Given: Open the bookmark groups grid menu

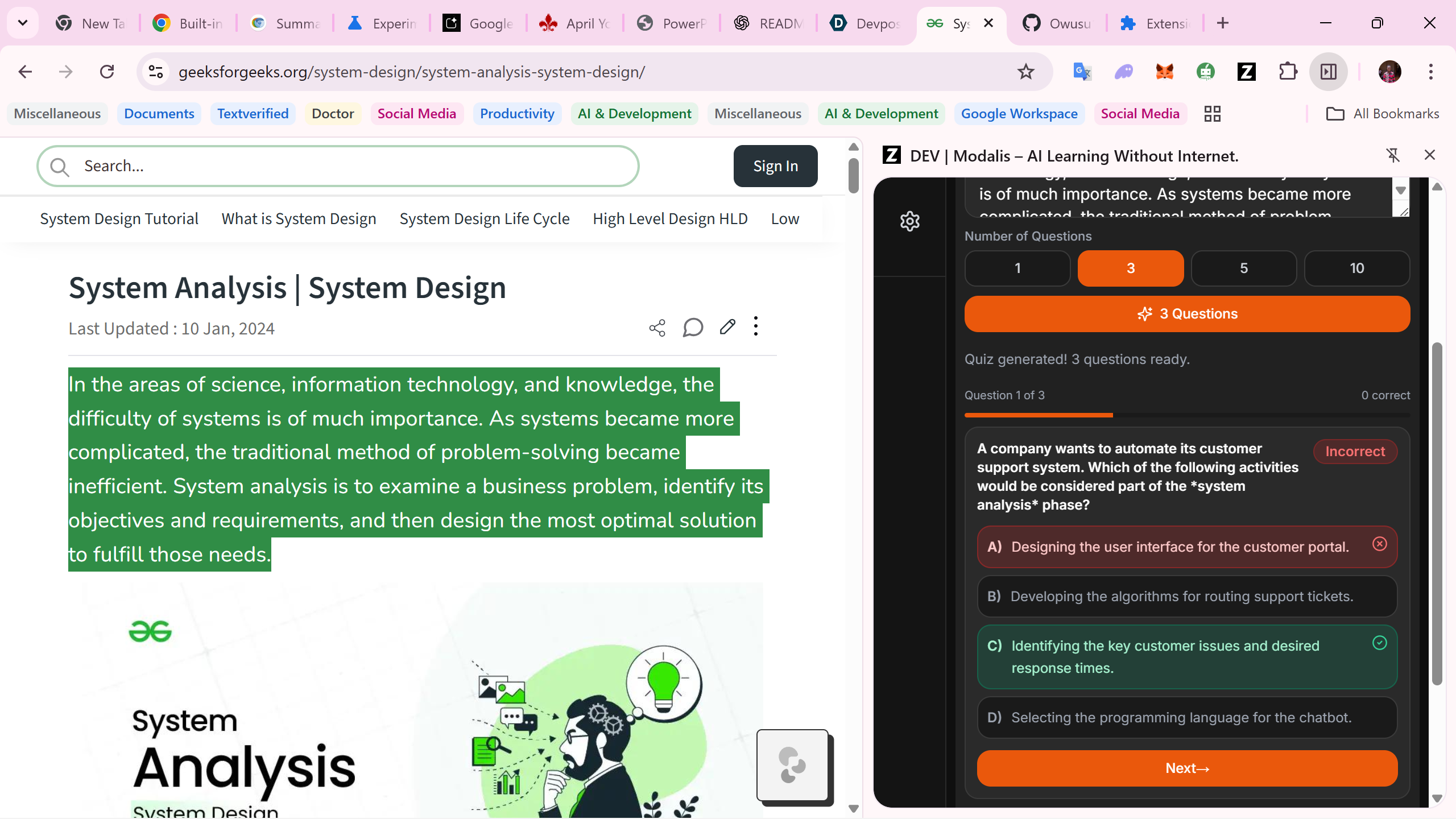Looking at the screenshot, I should coord(1212,114).
